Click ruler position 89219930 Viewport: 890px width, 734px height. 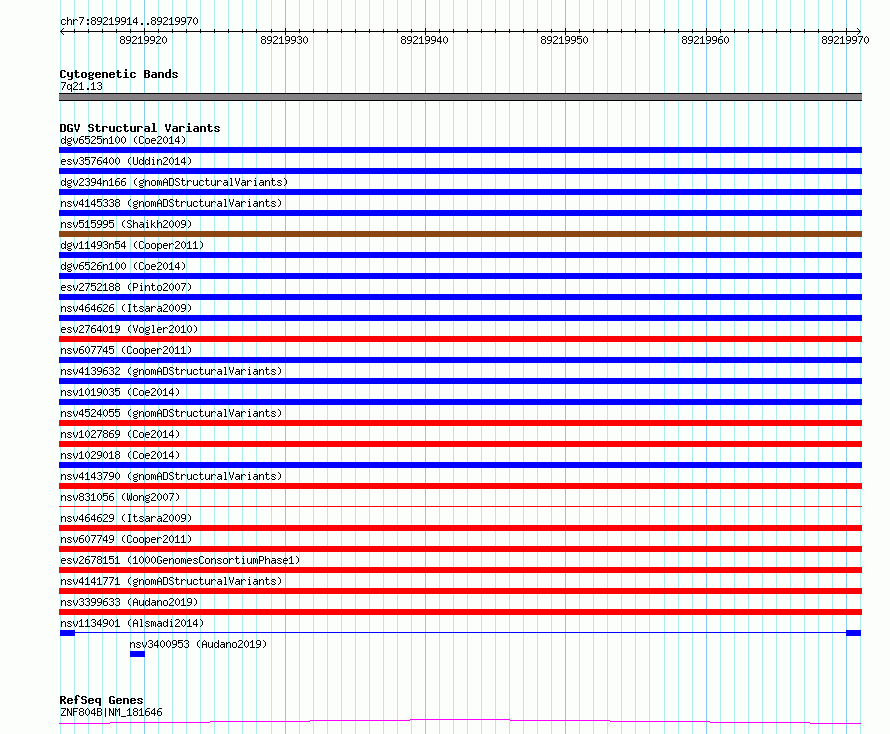pyautogui.click(x=284, y=40)
